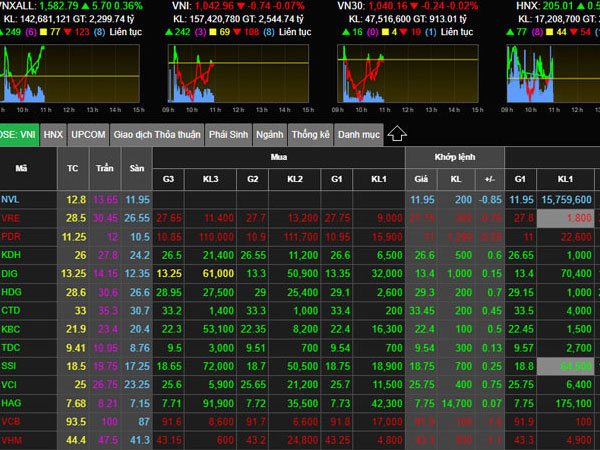Open the VCB stock symbol

point(11,421)
